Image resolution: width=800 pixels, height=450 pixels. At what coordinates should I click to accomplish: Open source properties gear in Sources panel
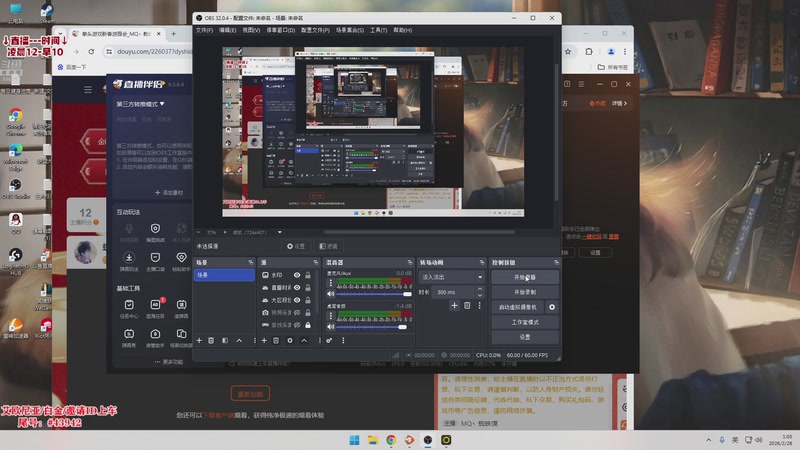pyautogui.click(x=290, y=340)
